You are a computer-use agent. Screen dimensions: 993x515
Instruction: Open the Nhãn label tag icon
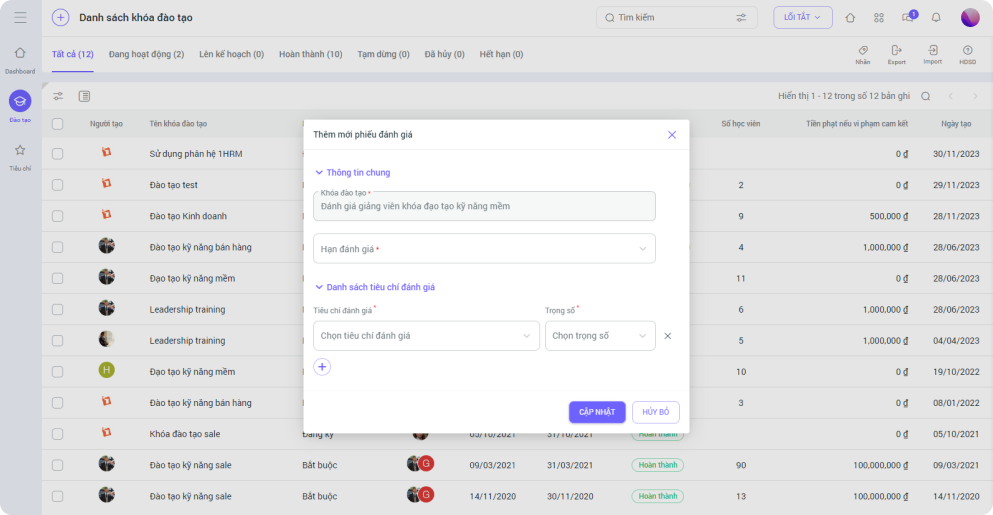(862, 50)
